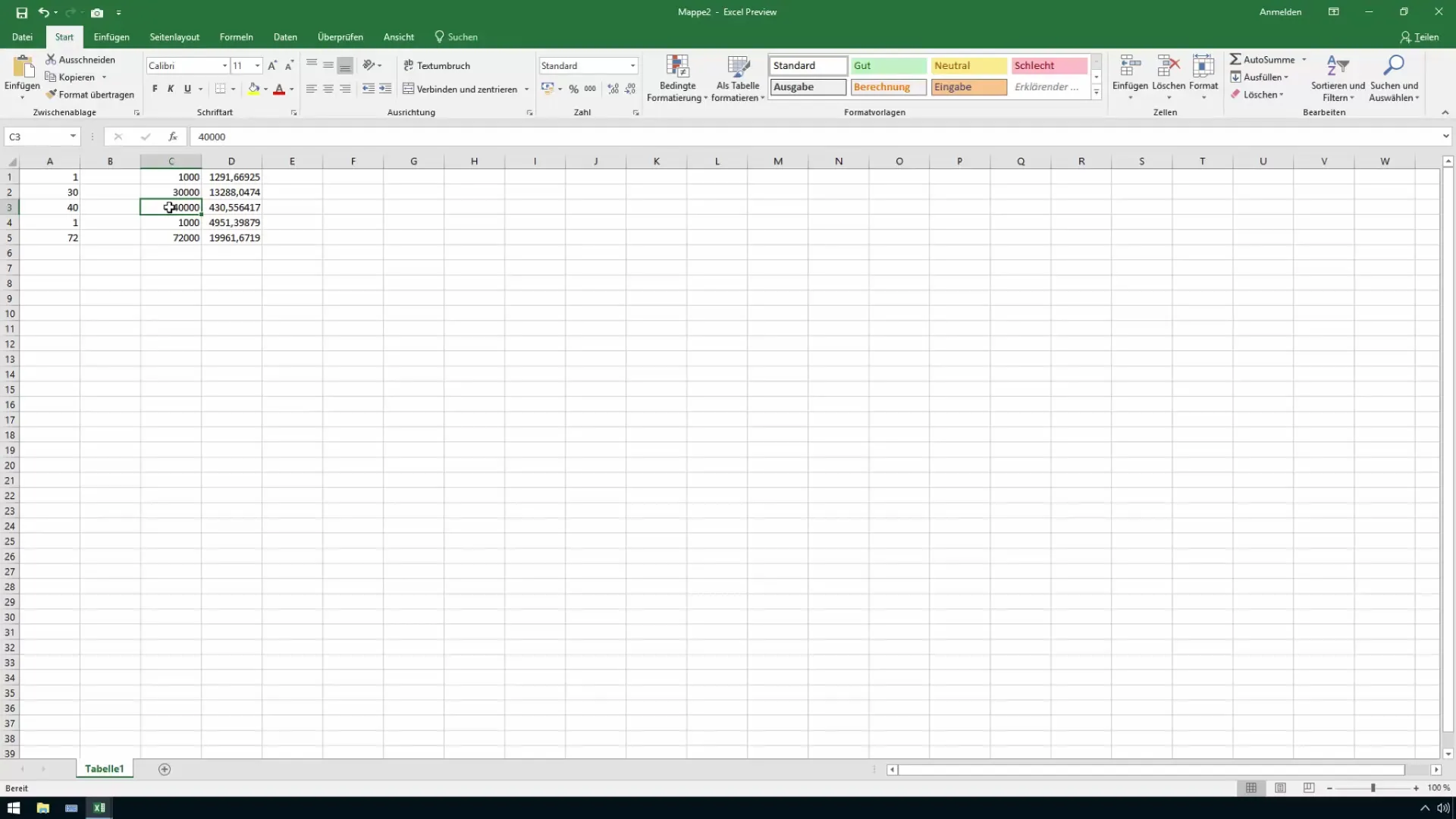Open Bedingte Formatierung
Image resolution: width=1456 pixels, height=819 pixels.
(676, 79)
